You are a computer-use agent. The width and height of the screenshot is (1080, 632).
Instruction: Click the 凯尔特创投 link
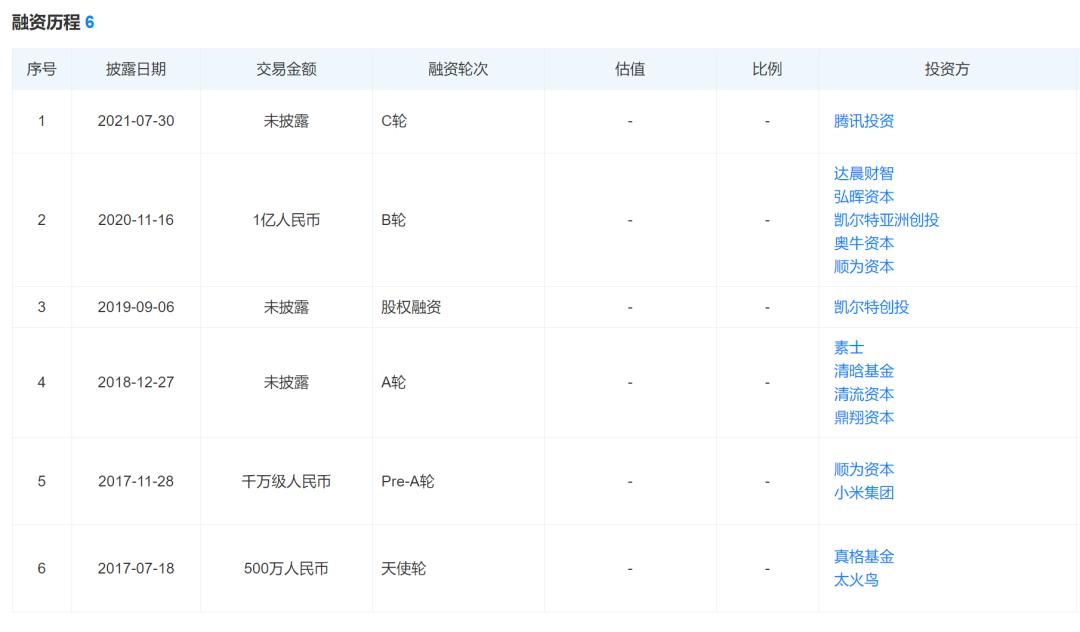871,307
